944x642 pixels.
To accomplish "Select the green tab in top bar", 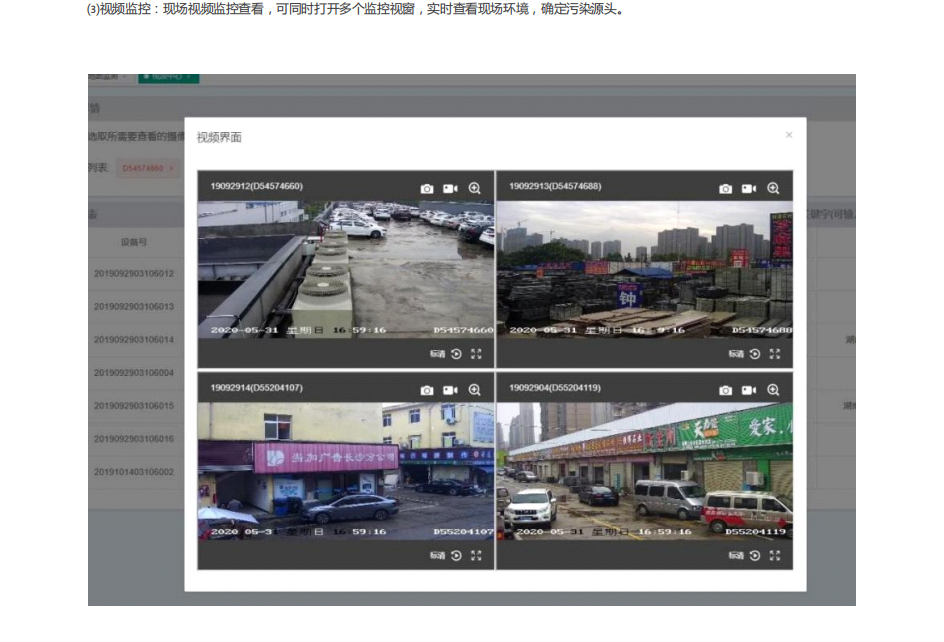I will [168, 77].
